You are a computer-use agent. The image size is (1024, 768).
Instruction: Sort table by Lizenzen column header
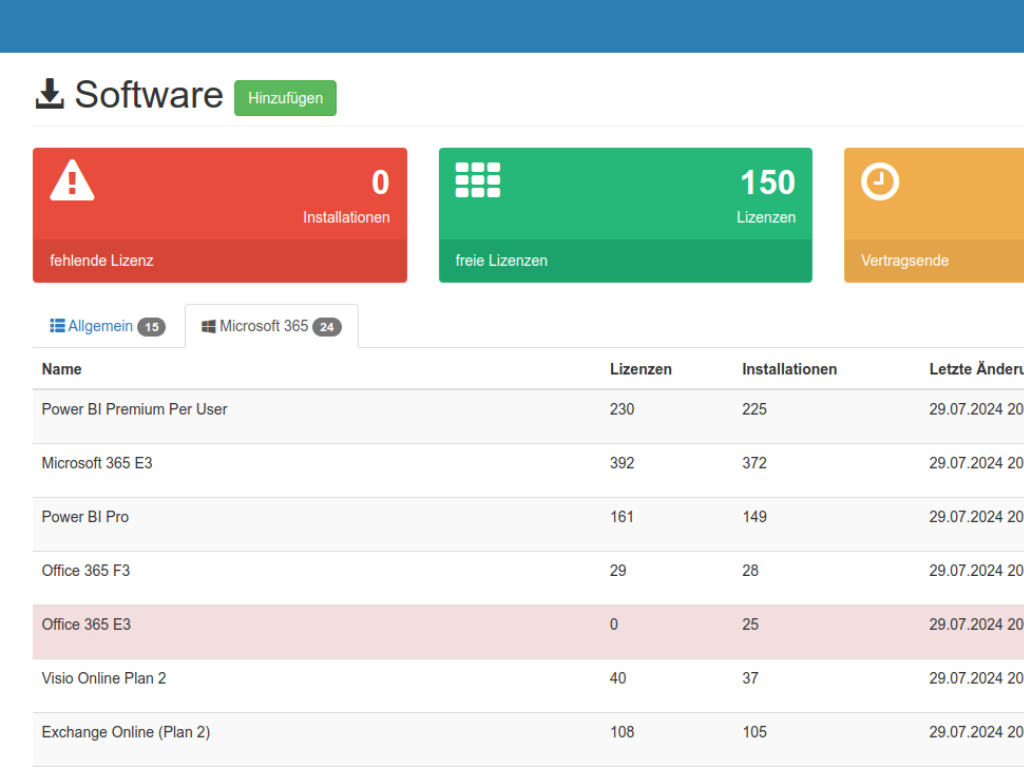coord(640,369)
